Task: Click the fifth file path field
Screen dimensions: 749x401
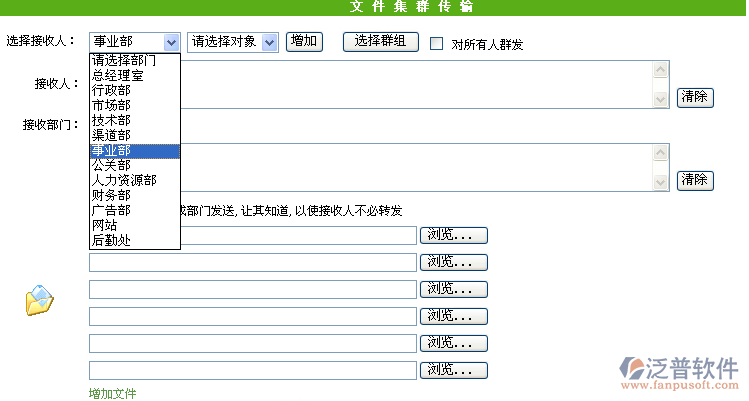Action: (x=253, y=344)
